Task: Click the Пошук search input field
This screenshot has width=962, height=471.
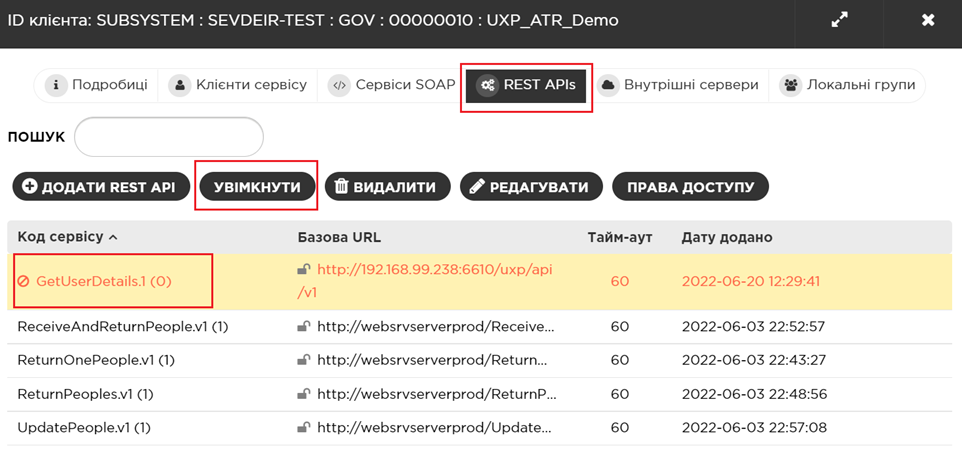Action: [x=169, y=137]
